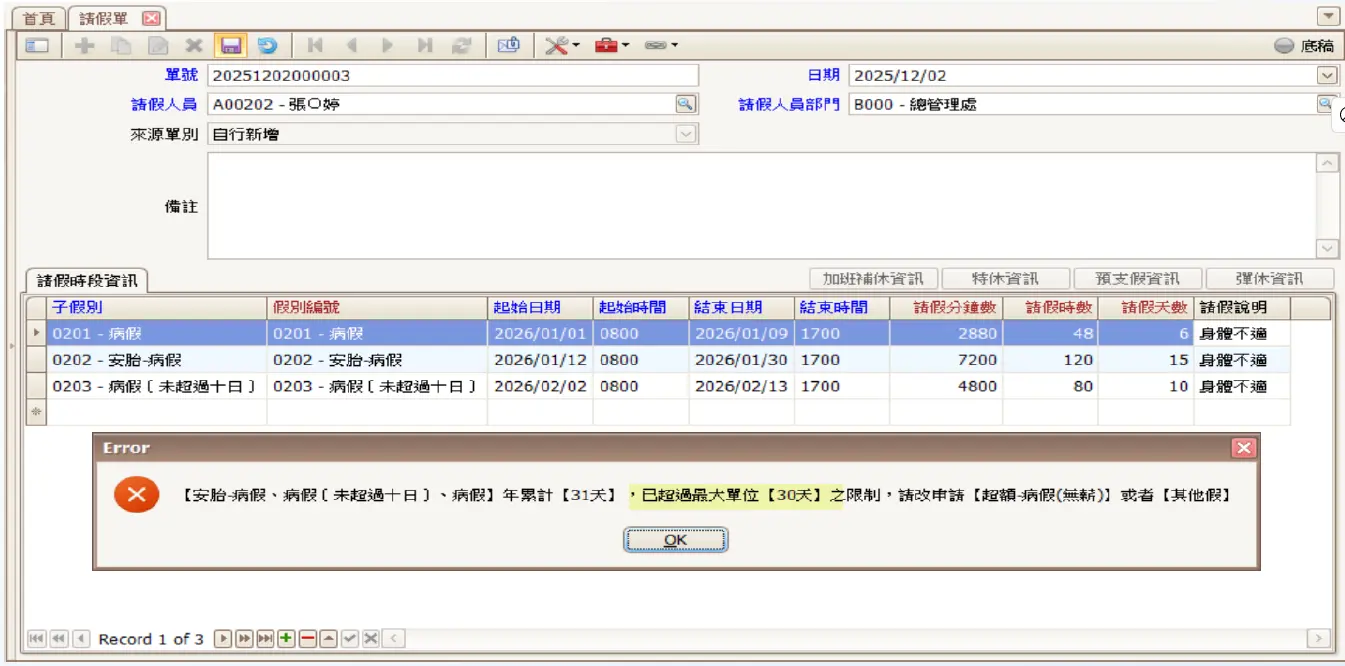
Task: Open the wrench tools dropdown in toolbar
Action: (561, 45)
